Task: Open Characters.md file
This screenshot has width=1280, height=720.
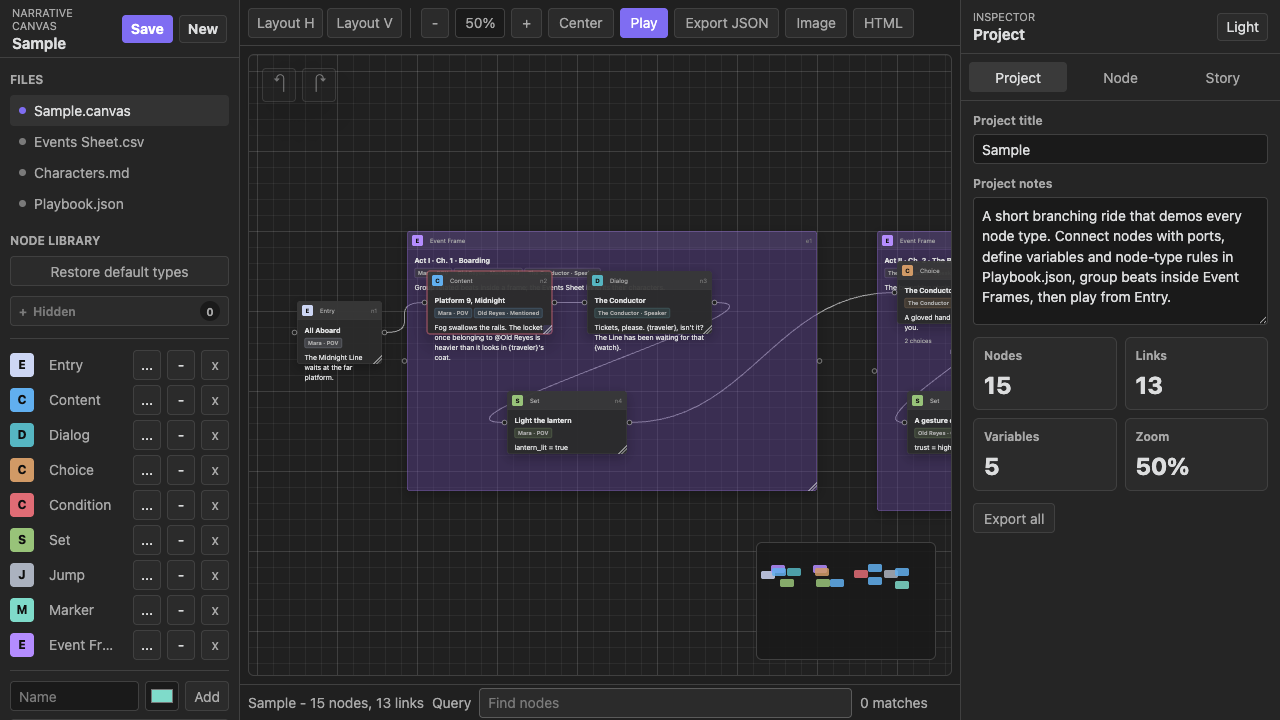Action: (119, 173)
